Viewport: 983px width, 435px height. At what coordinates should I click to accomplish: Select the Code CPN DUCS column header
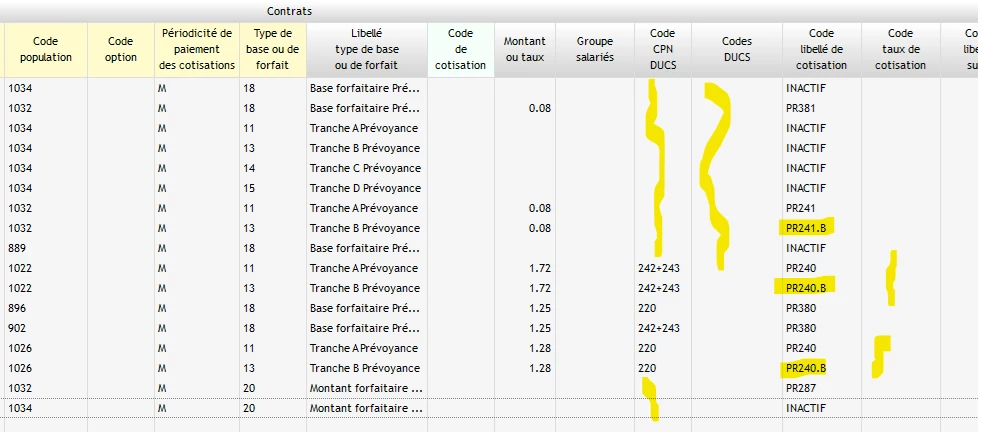(663, 50)
